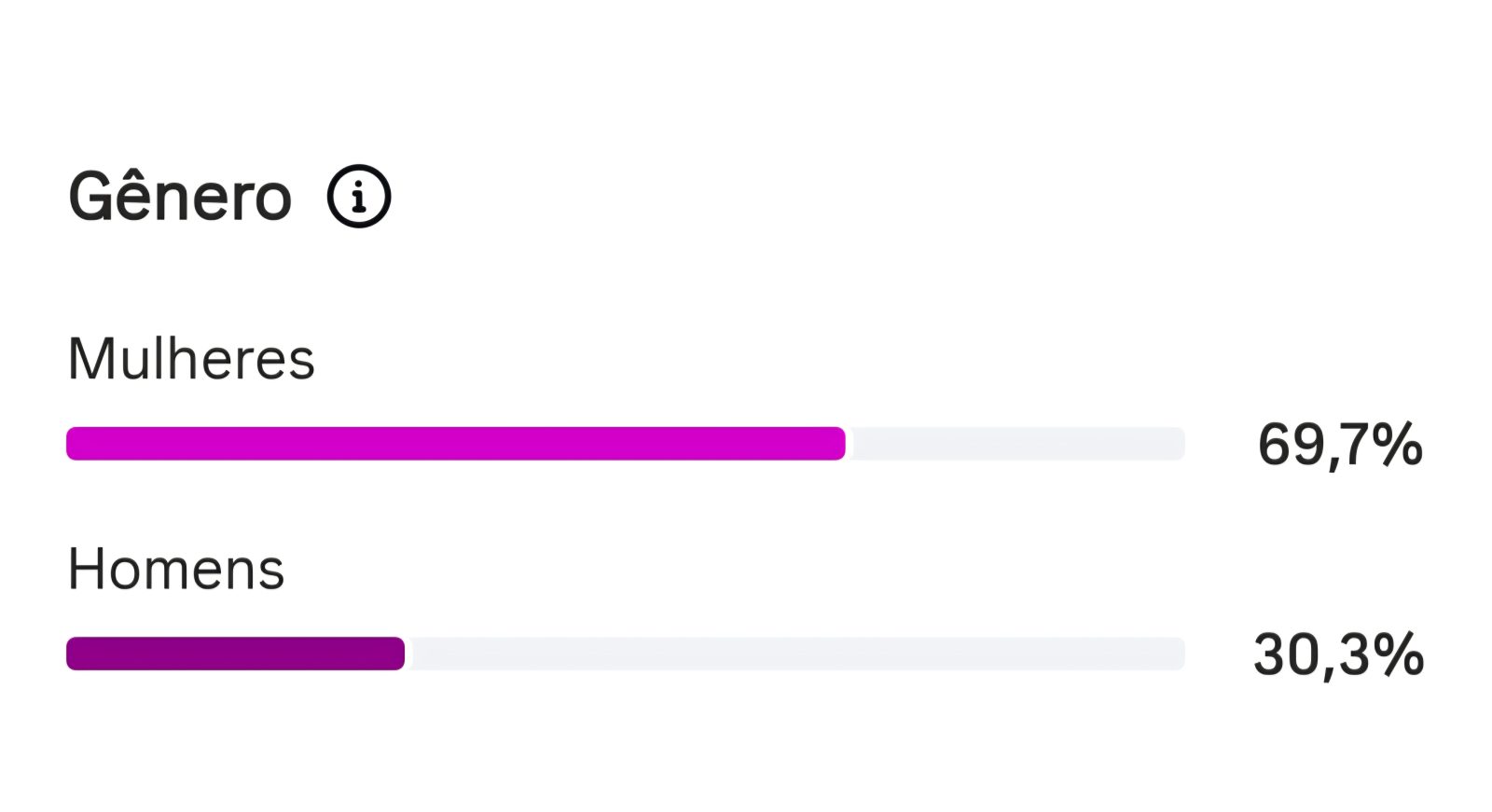Viewport: 1492px width, 812px height.
Task: Tap the rounded end of Mulheres magenta fill
Action: (837, 444)
